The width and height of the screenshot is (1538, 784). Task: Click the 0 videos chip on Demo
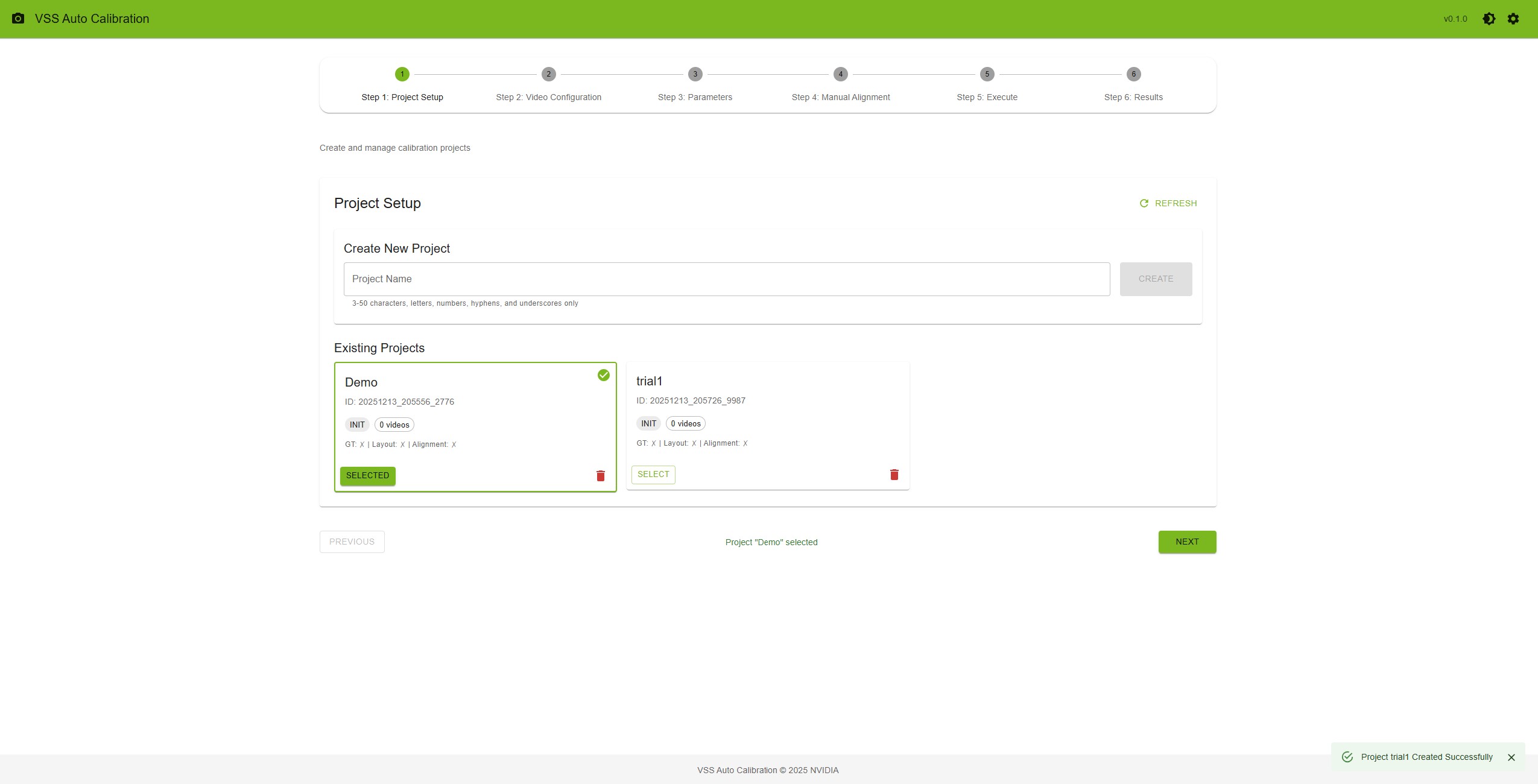[394, 425]
